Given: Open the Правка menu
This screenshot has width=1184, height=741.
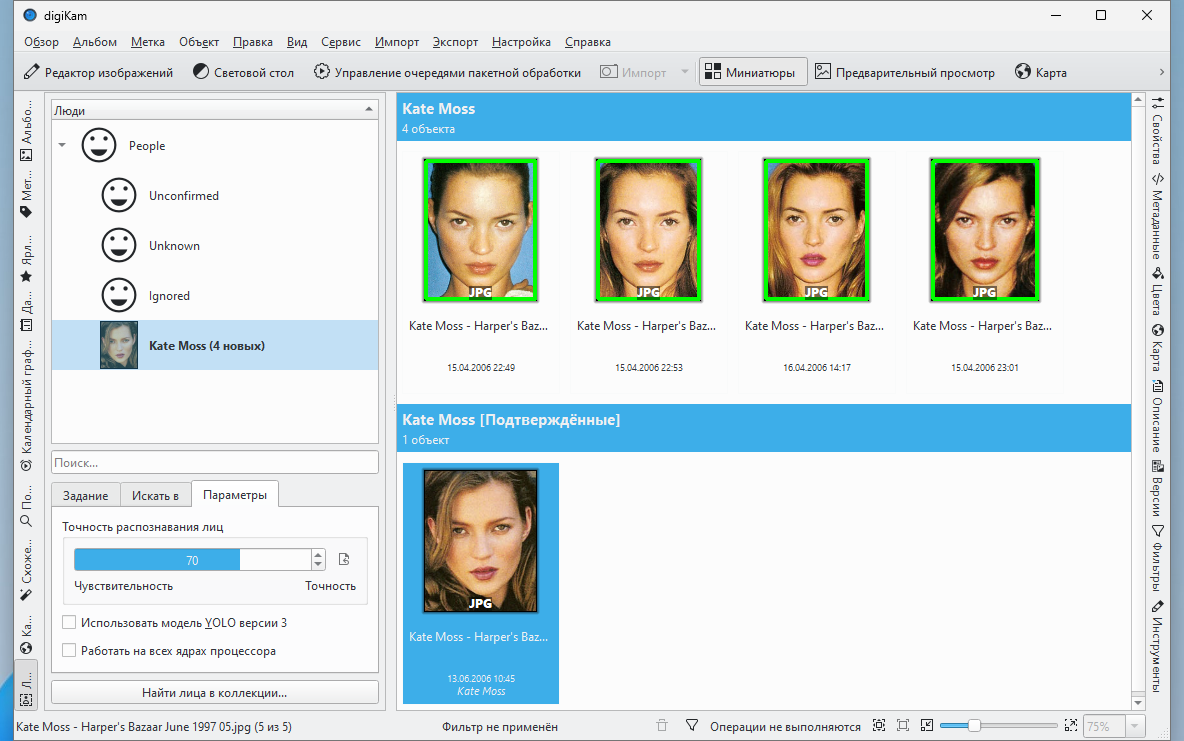Looking at the screenshot, I should tap(253, 42).
